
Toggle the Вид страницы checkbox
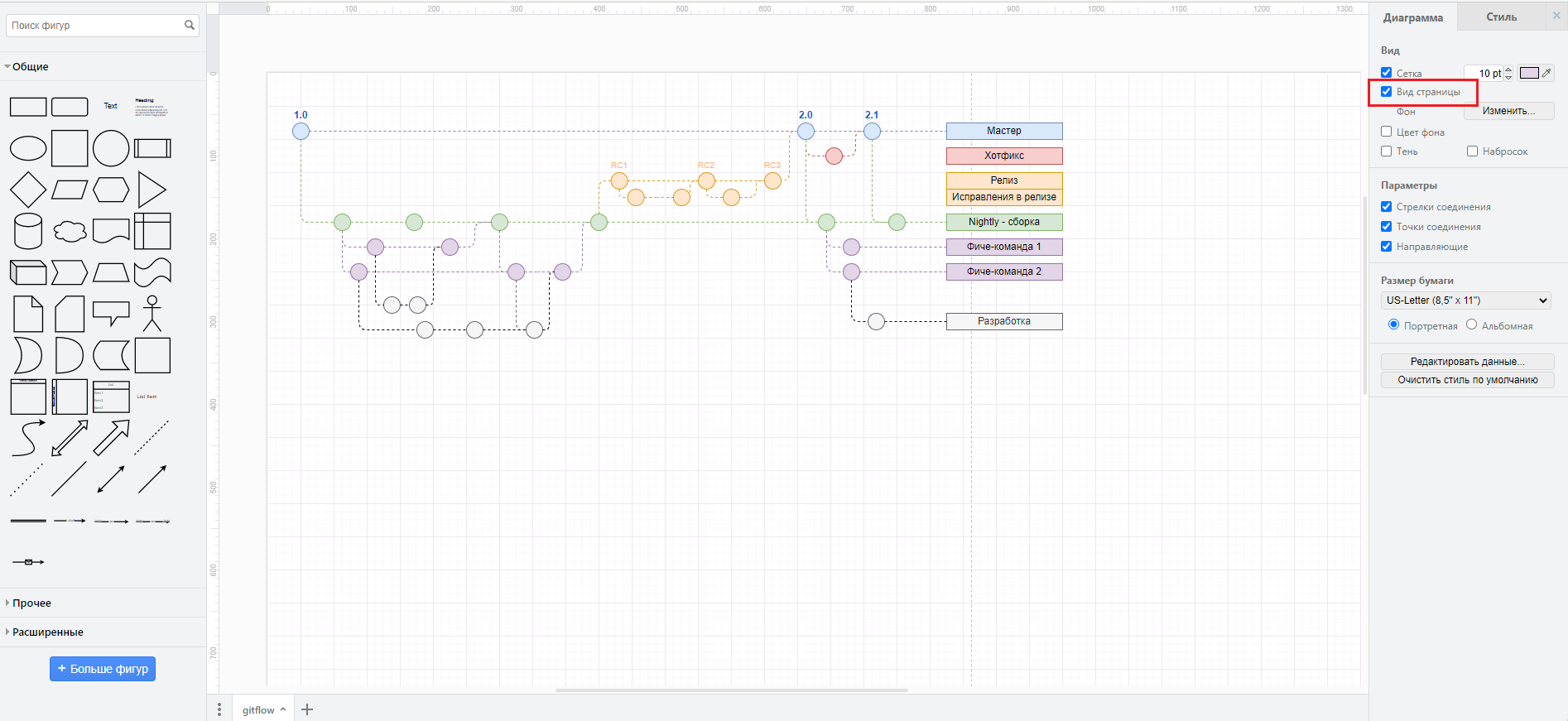point(1386,92)
